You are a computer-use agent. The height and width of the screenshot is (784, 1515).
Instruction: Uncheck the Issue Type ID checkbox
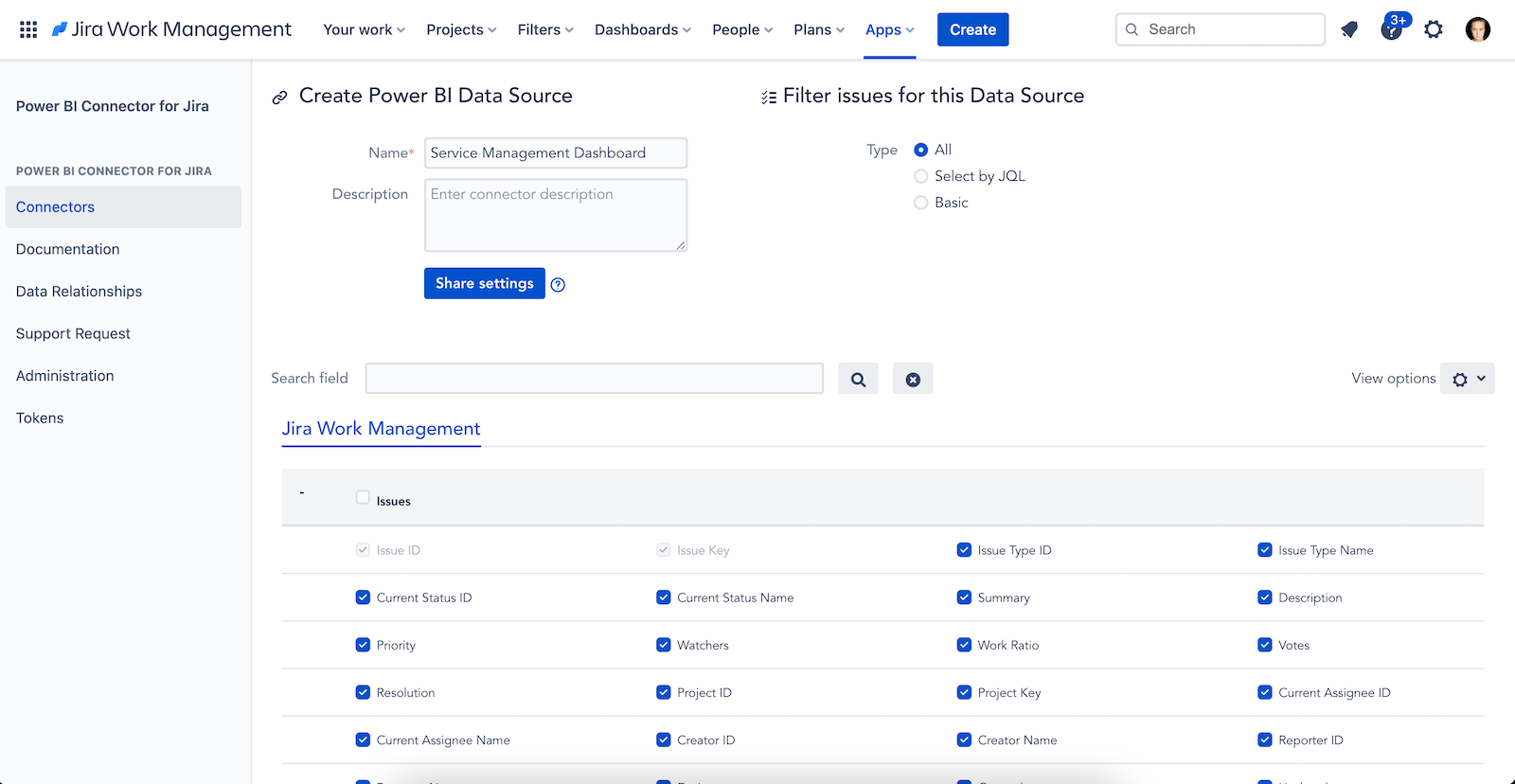tap(964, 550)
